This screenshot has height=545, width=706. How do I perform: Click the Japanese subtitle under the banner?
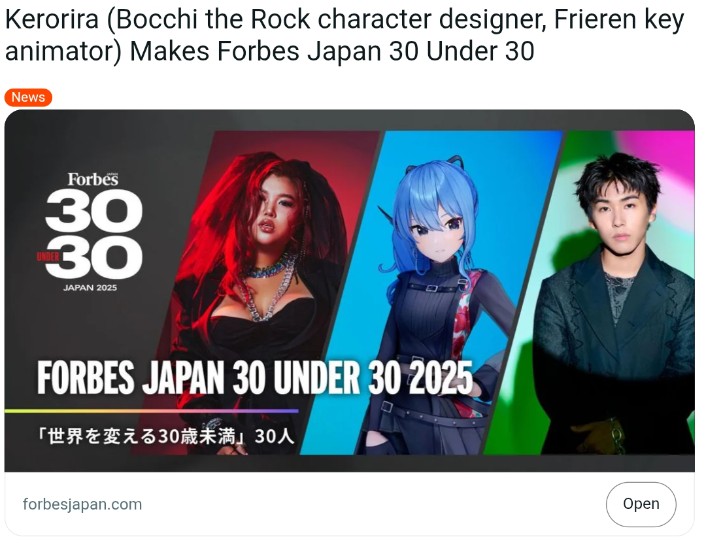point(167,436)
